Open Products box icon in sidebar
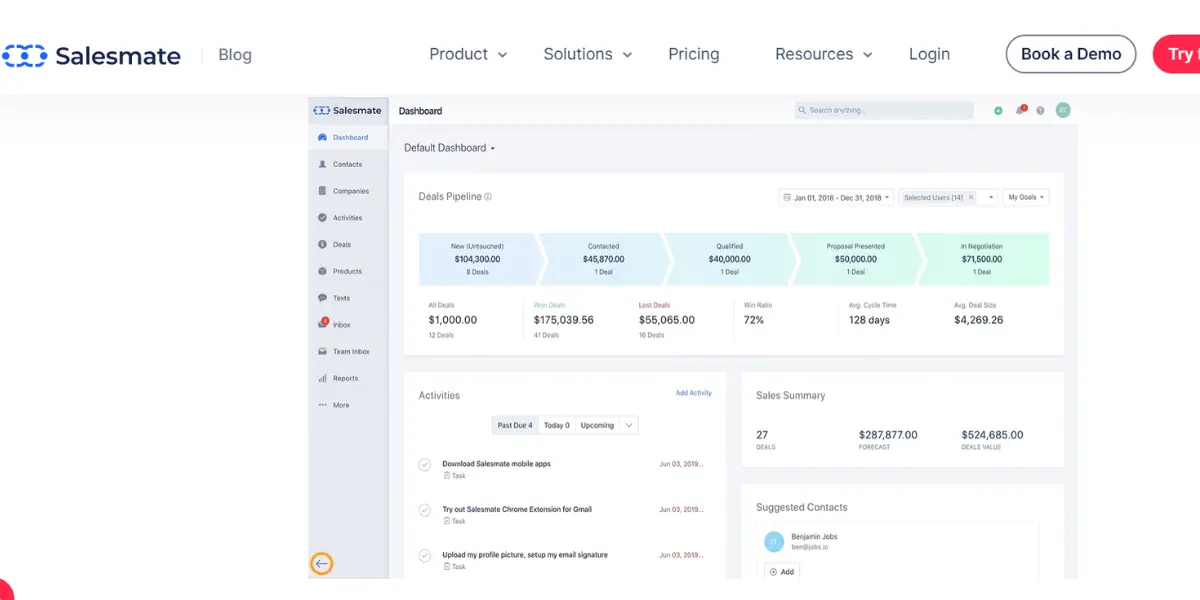This screenshot has height=600, width=1200. click(322, 271)
